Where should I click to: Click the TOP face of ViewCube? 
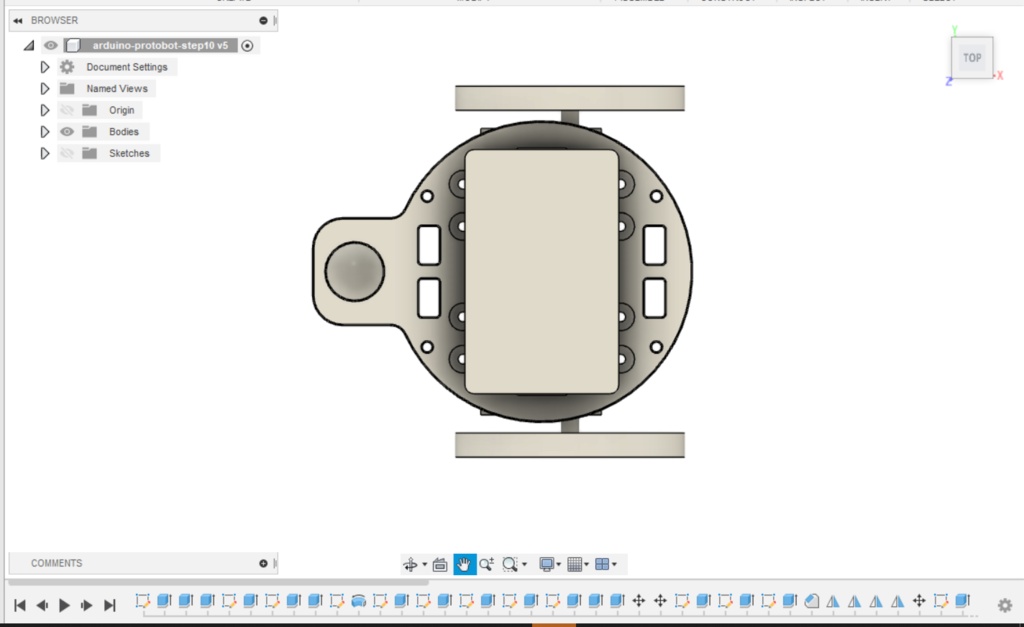tap(972, 57)
